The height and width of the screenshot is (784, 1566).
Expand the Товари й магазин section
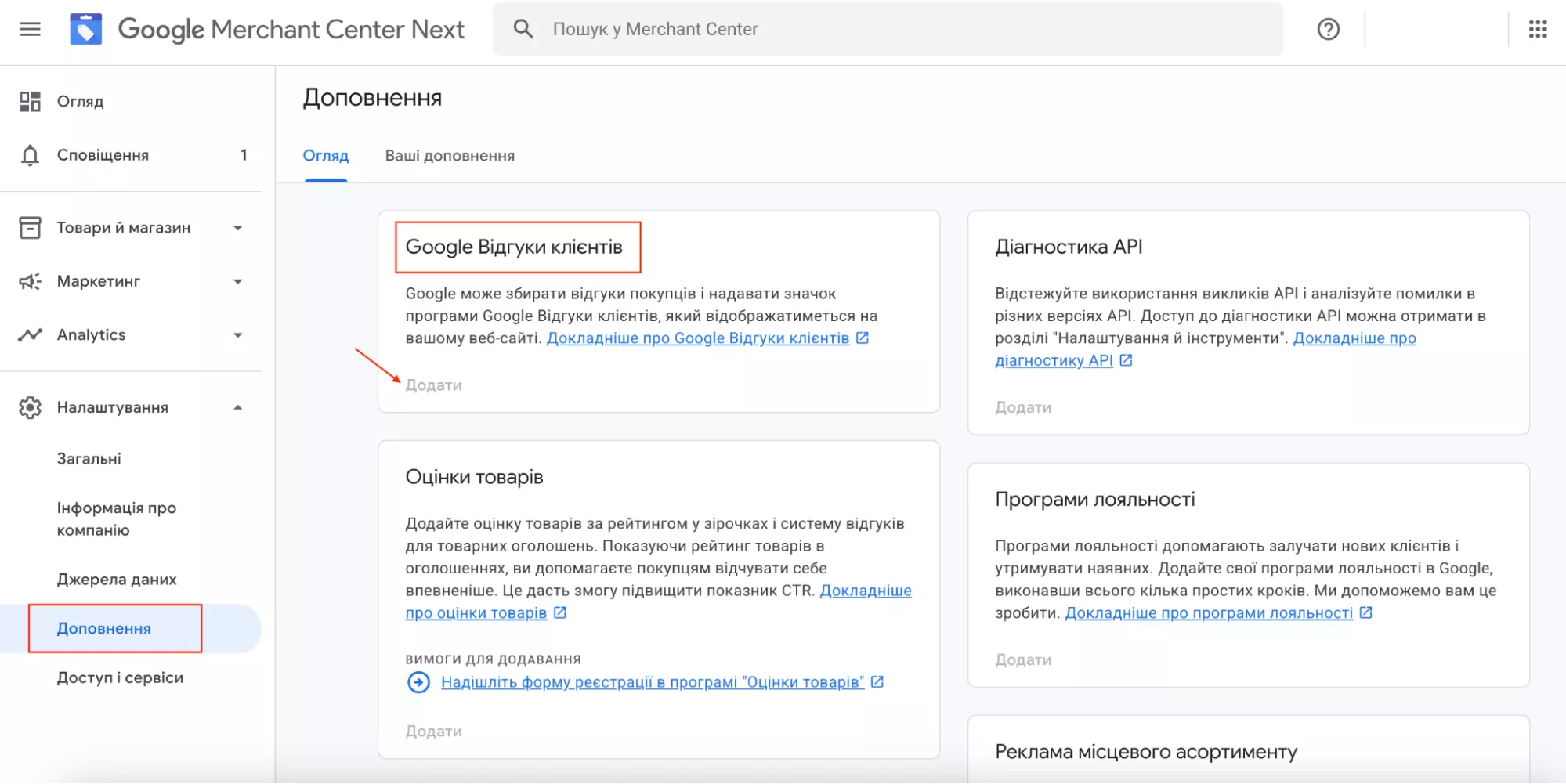point(237,229)
